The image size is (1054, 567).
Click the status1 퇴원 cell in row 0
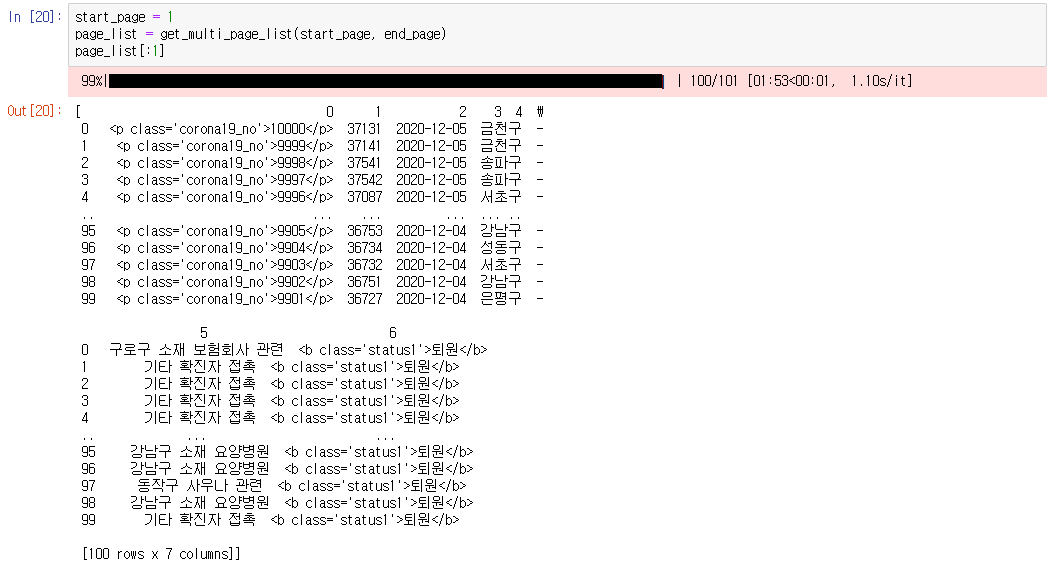[x=393, y=350]
